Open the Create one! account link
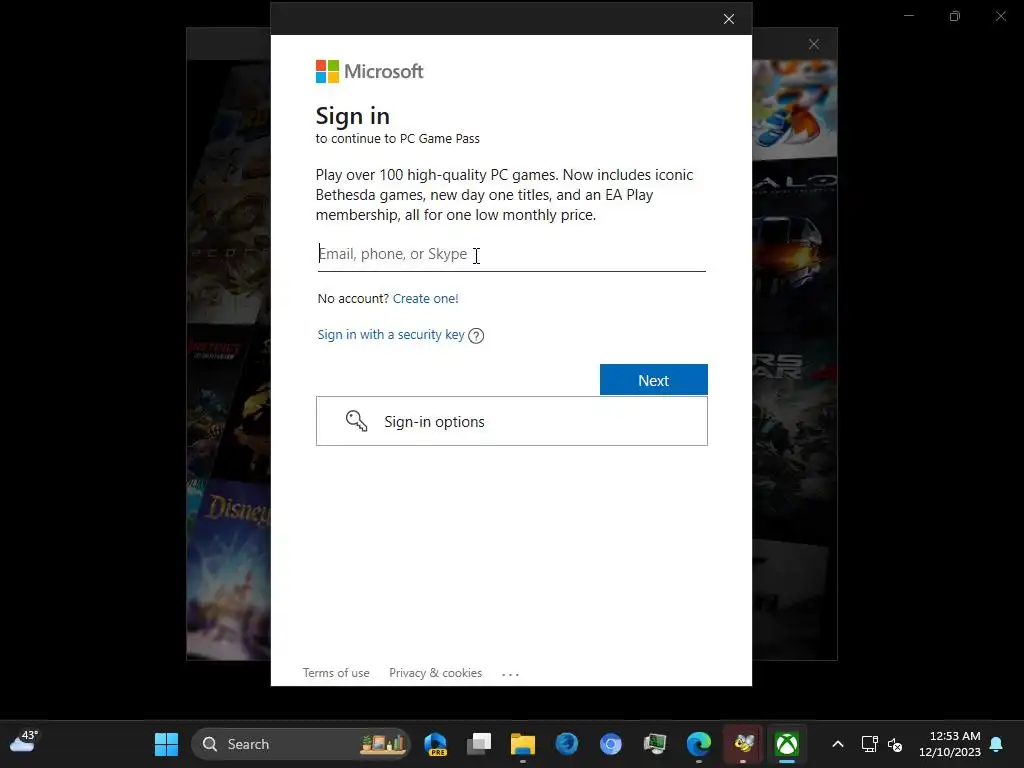 [x=425, y=298]
